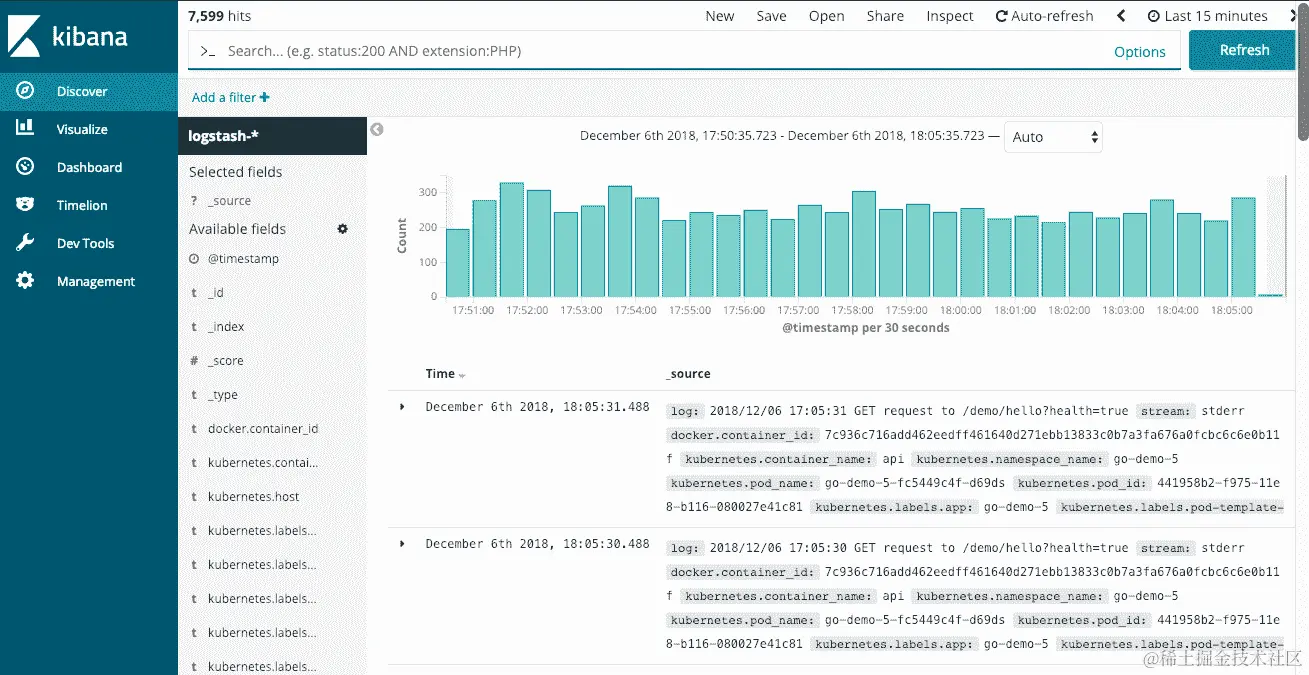Click the Kibana logo

pos(68,37)
